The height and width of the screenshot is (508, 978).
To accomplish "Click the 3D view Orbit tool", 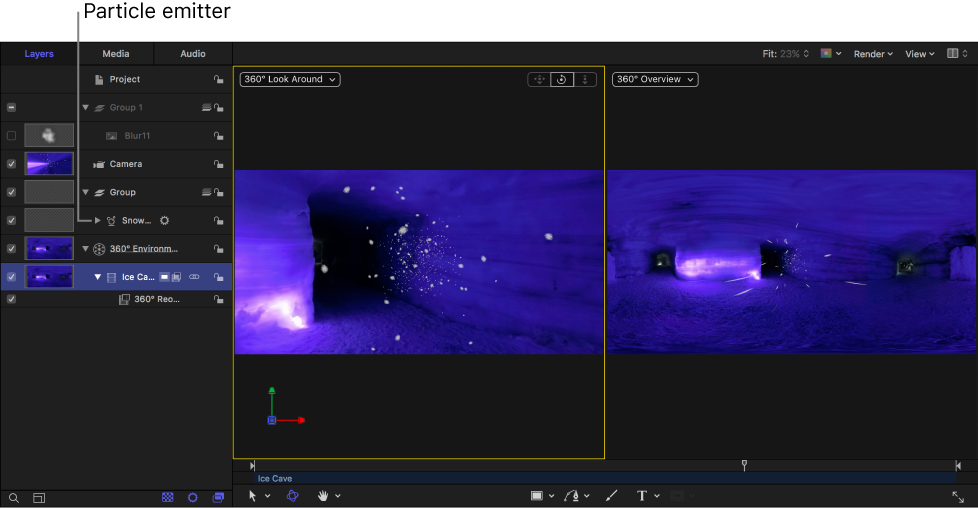I will (x=562, y=79).
